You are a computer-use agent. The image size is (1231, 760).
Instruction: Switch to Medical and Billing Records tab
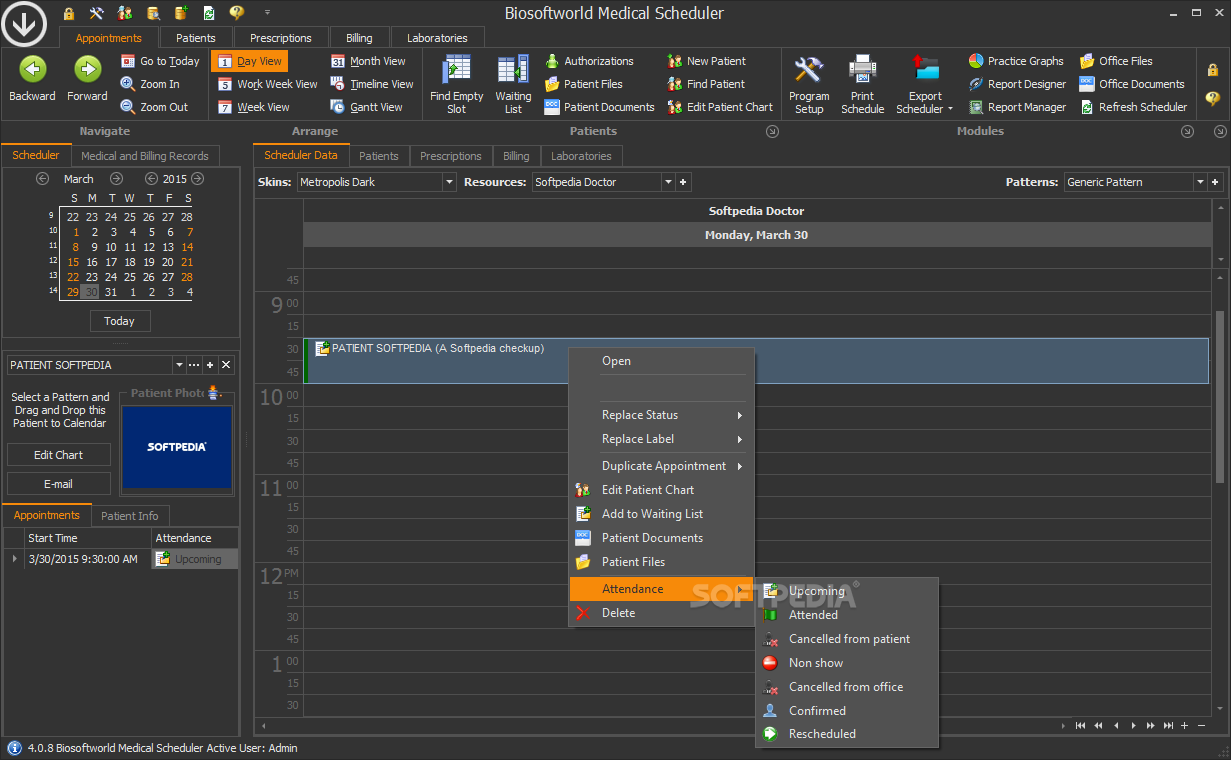(145, 156)
